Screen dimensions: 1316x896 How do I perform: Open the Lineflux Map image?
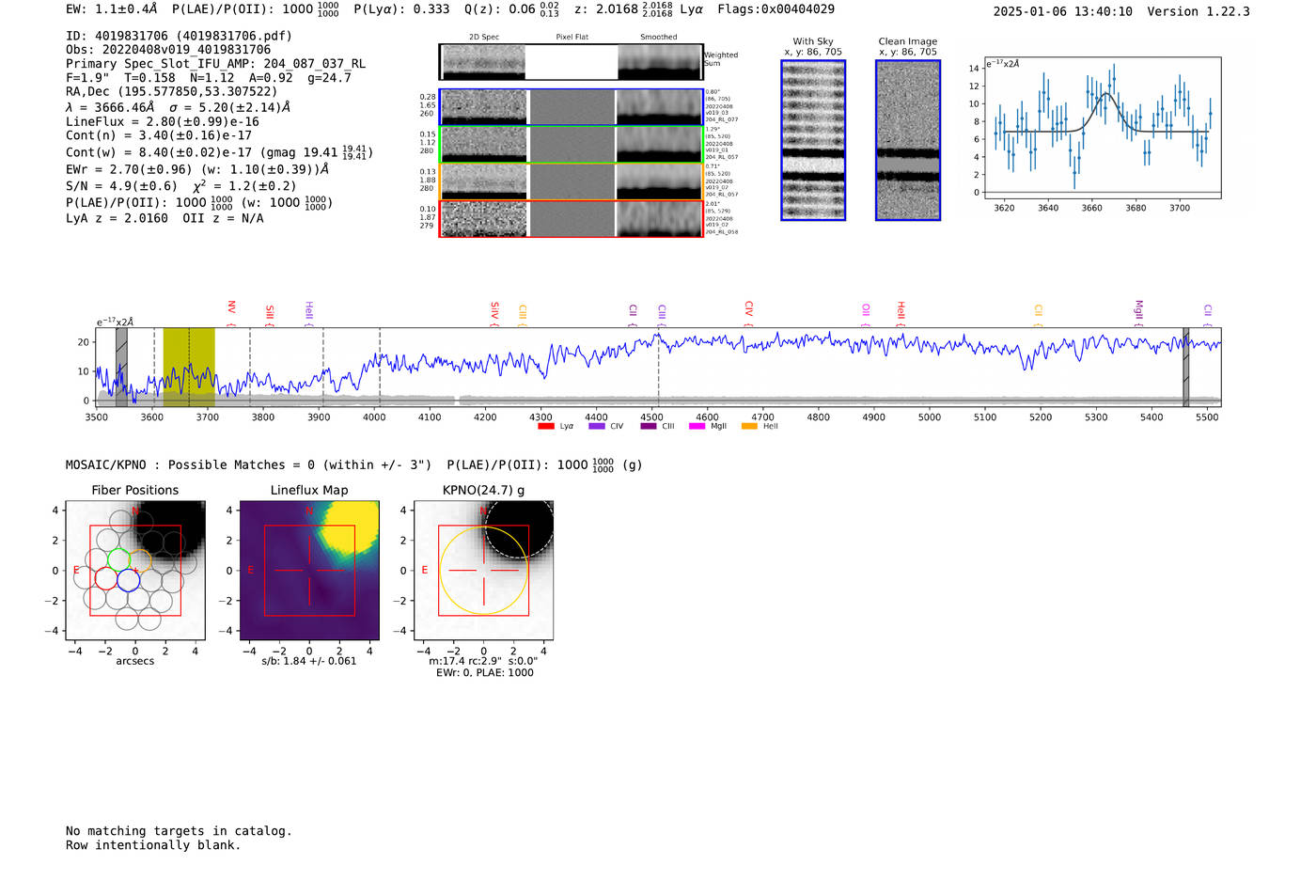tap(309, 571)
